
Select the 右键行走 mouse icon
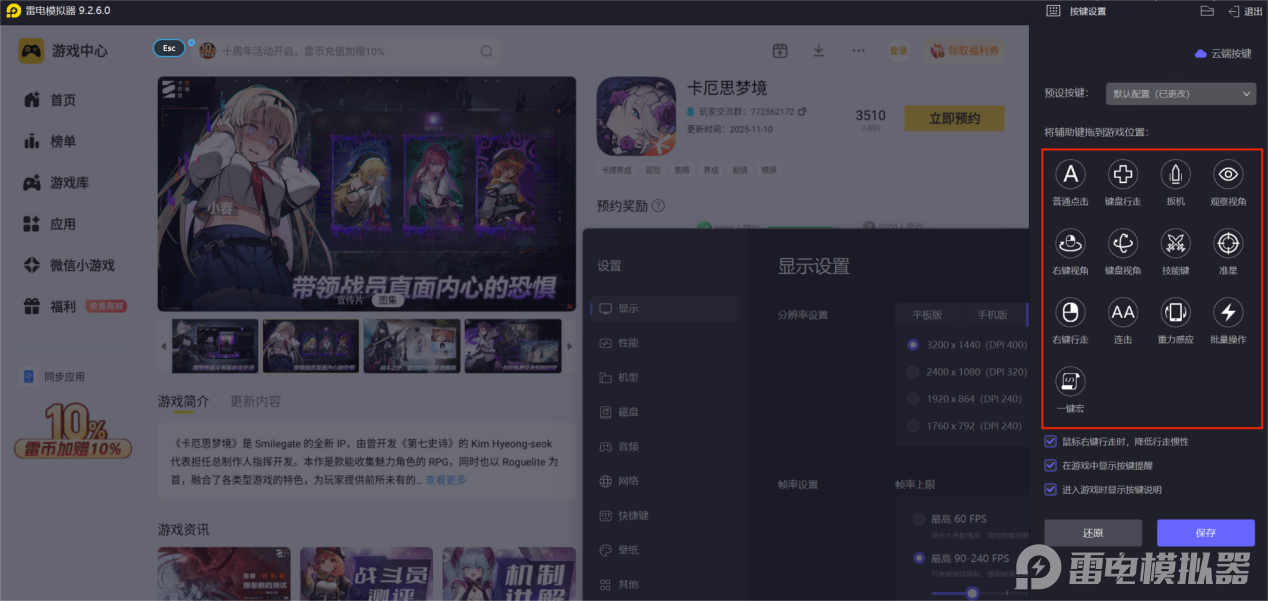click(x=1071, y=313)
